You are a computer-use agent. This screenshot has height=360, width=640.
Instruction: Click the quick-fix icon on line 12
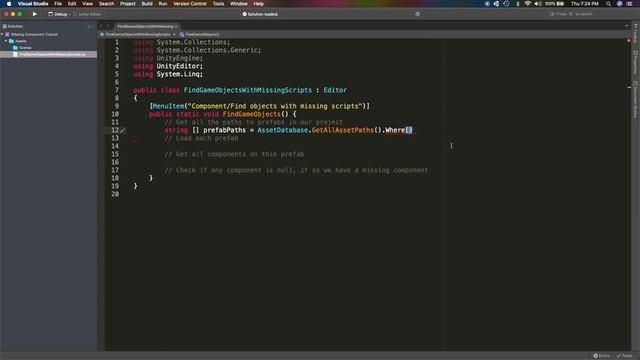pos(122,130)
